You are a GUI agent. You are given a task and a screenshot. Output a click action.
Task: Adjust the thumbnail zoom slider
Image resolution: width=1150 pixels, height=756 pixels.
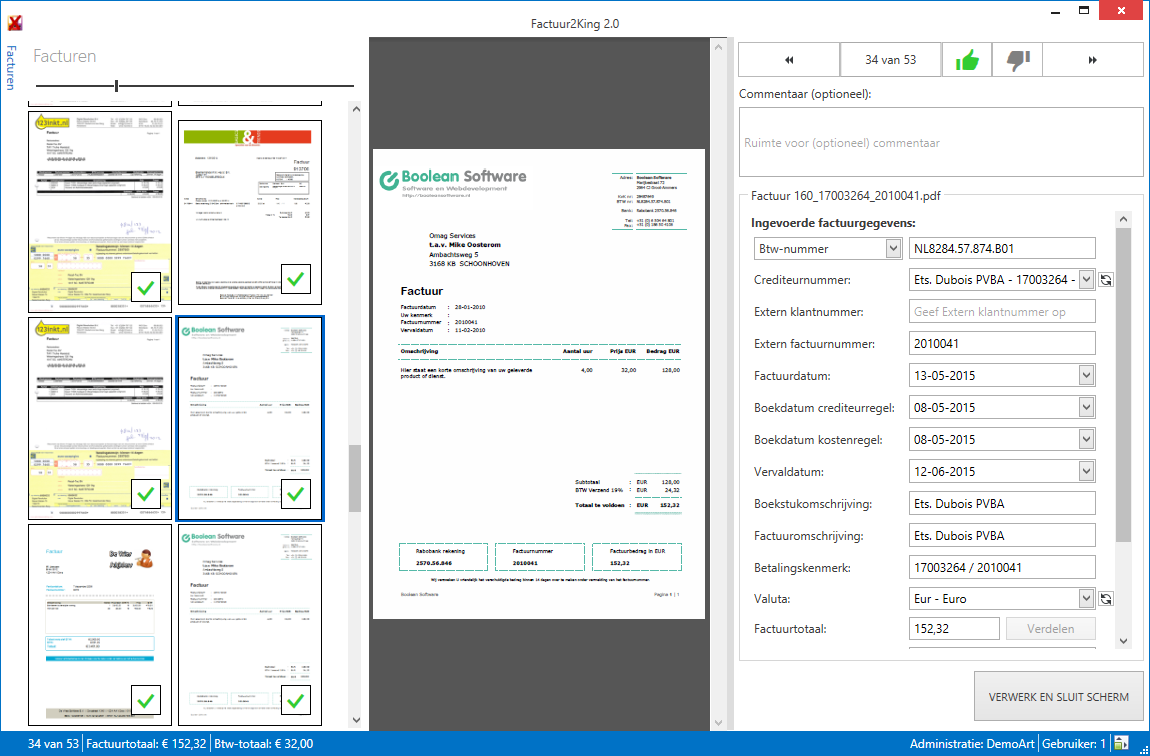(117, 87)
